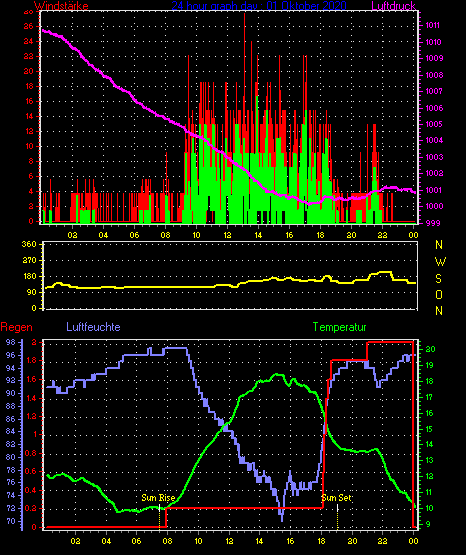
Task: Click rain axis value 1.6
Action: [x=31, y=379]
